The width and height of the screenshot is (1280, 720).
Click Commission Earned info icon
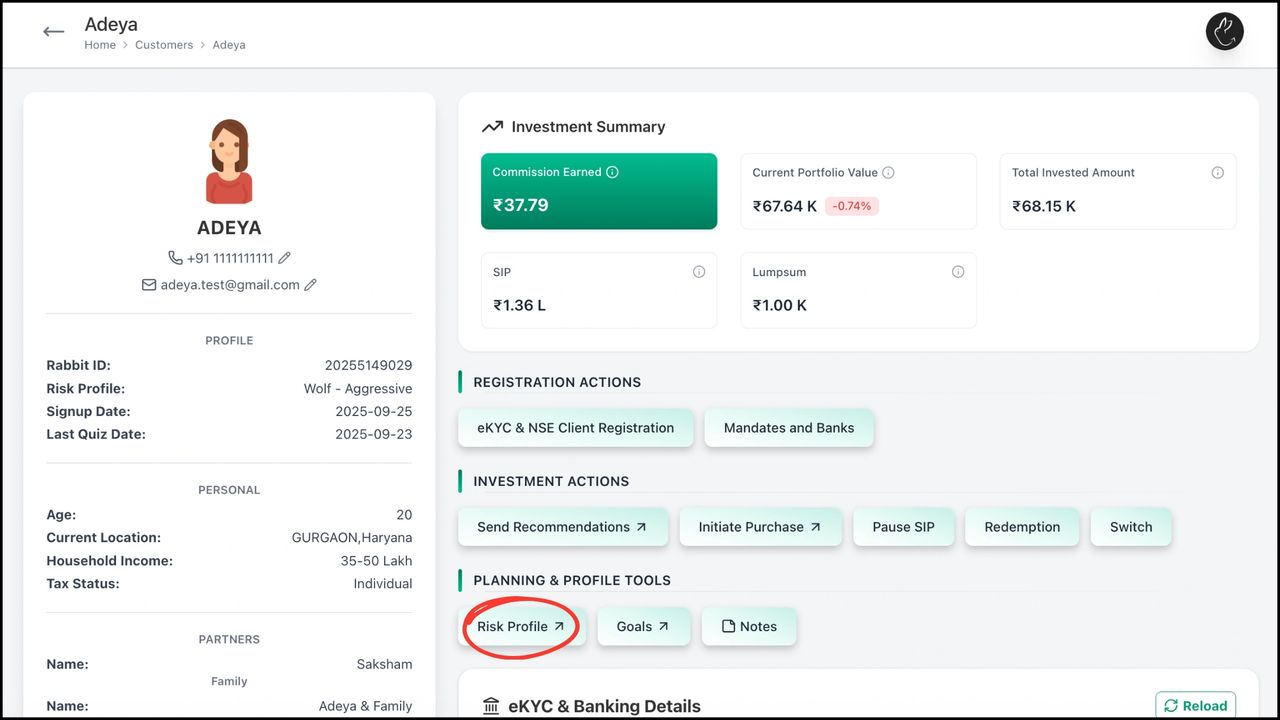pyautogui.click(x=612, y=172)
